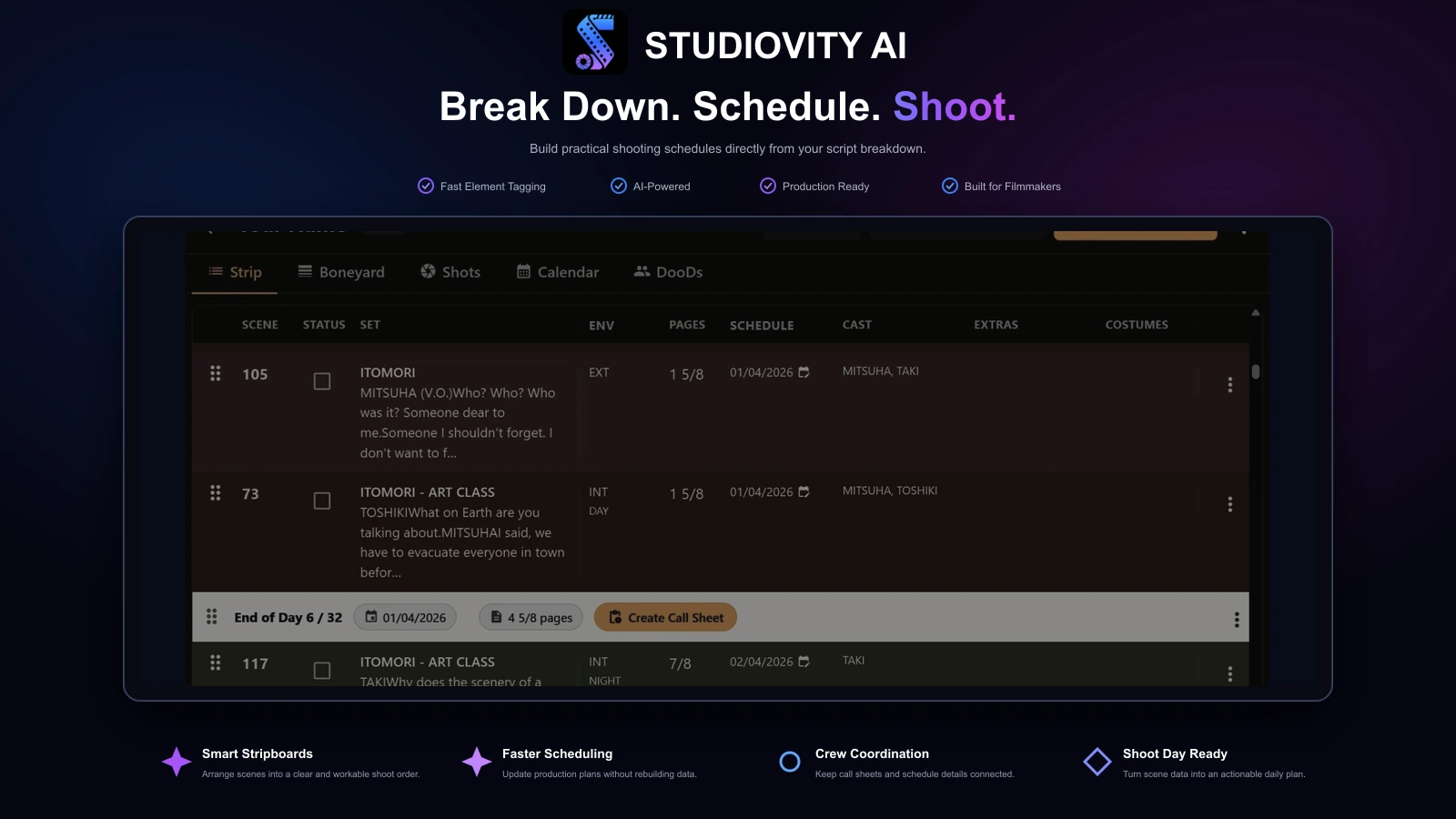Grab the drag handle of scene 105
Screen dimensions: 1456x819
tap(216, 373)
